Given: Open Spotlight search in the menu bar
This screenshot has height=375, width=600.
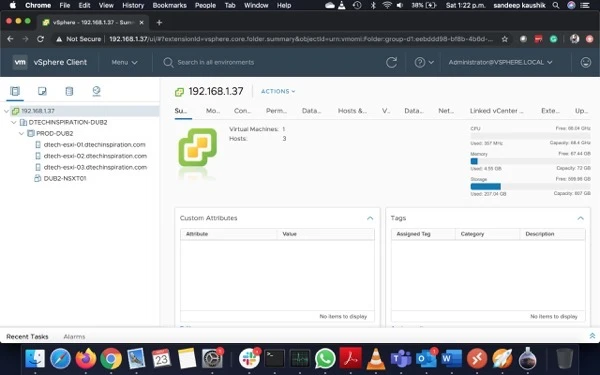Looking at the screenshot, I should coord(556,5).
